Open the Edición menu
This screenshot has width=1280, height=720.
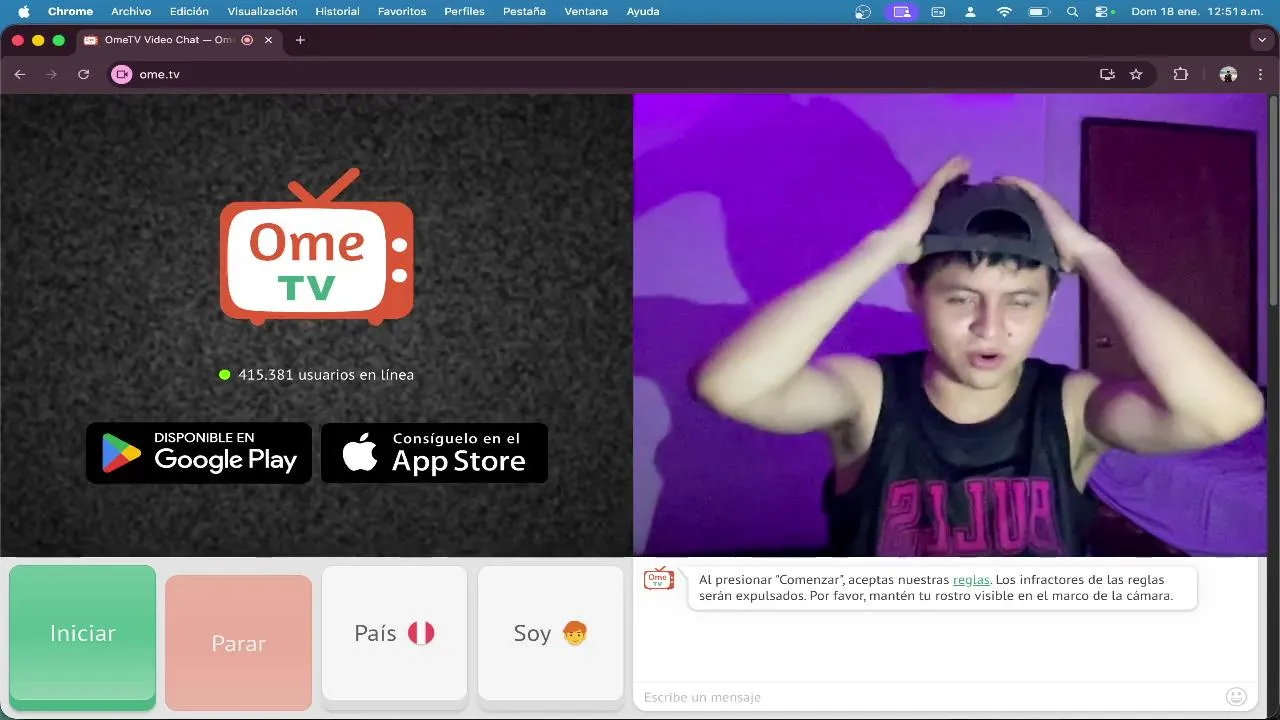pyautogui.click(x=189, y=12)
